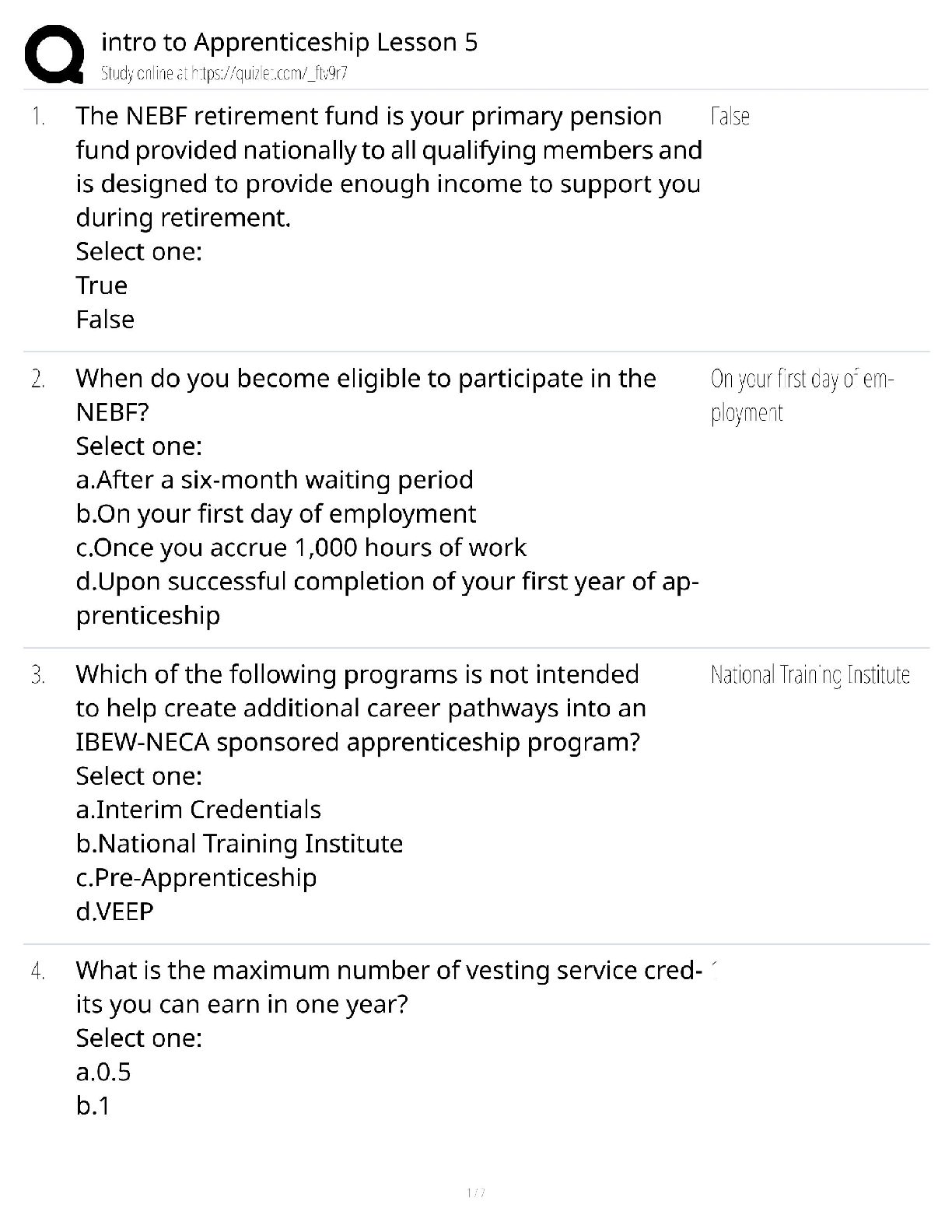Click the title 'intro to Apprenticeship Lesson 5'
The image size is (952, 1232).
289,42
